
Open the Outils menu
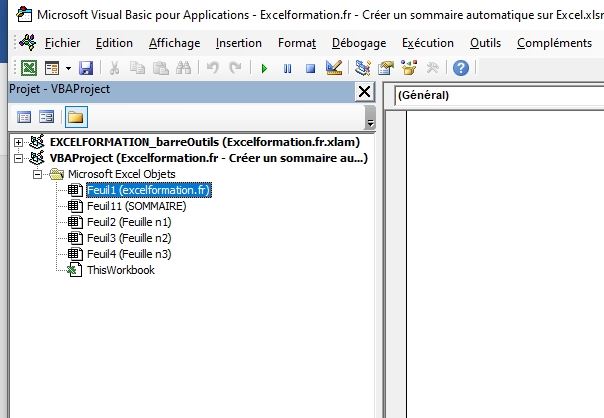[x=485, y=43]
